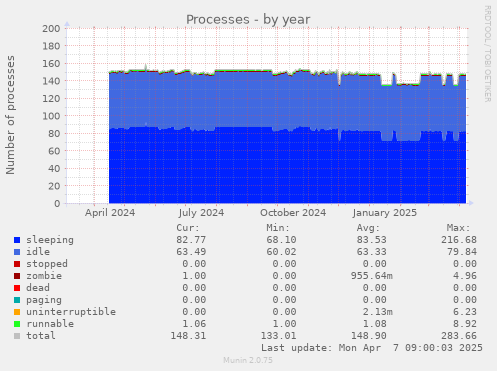This screenshot has height=371, width=497.
Task: Click the 160 y-axis tick label
Action: click(x=51, y=63)
